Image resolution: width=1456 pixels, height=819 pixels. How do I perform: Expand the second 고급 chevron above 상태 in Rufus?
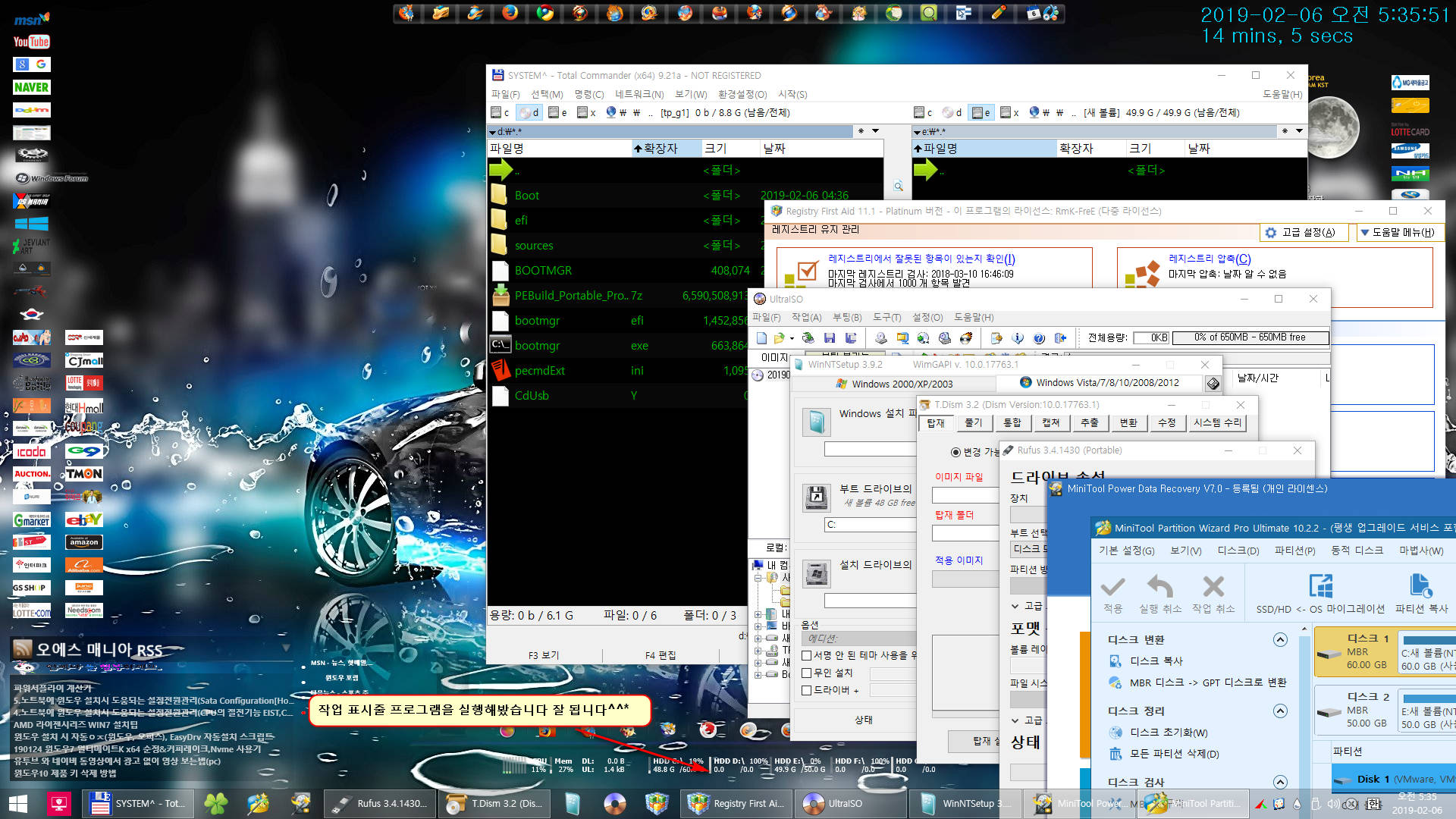(1015, 720)
